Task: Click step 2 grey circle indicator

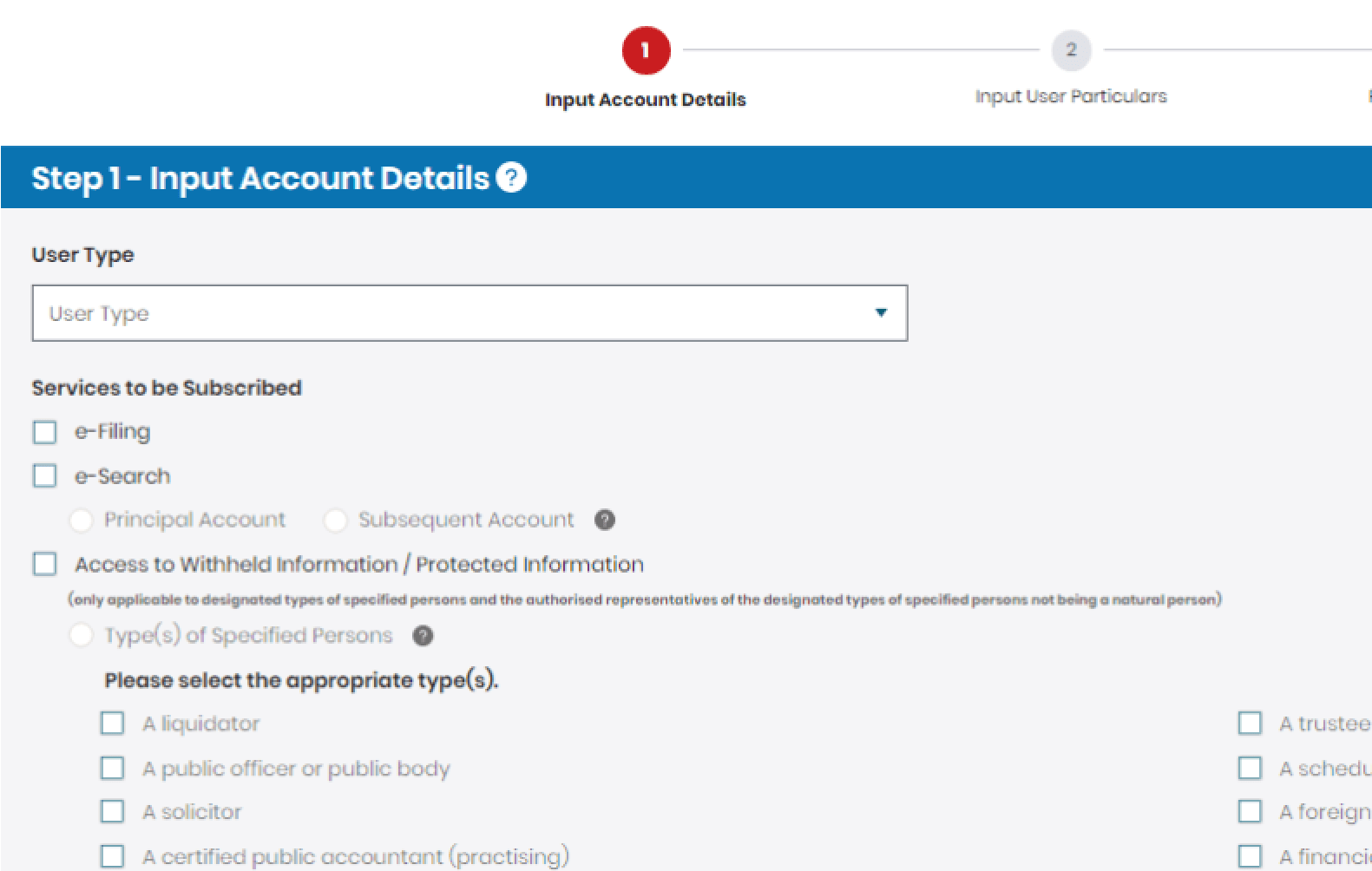Action: click(1071, 50)
